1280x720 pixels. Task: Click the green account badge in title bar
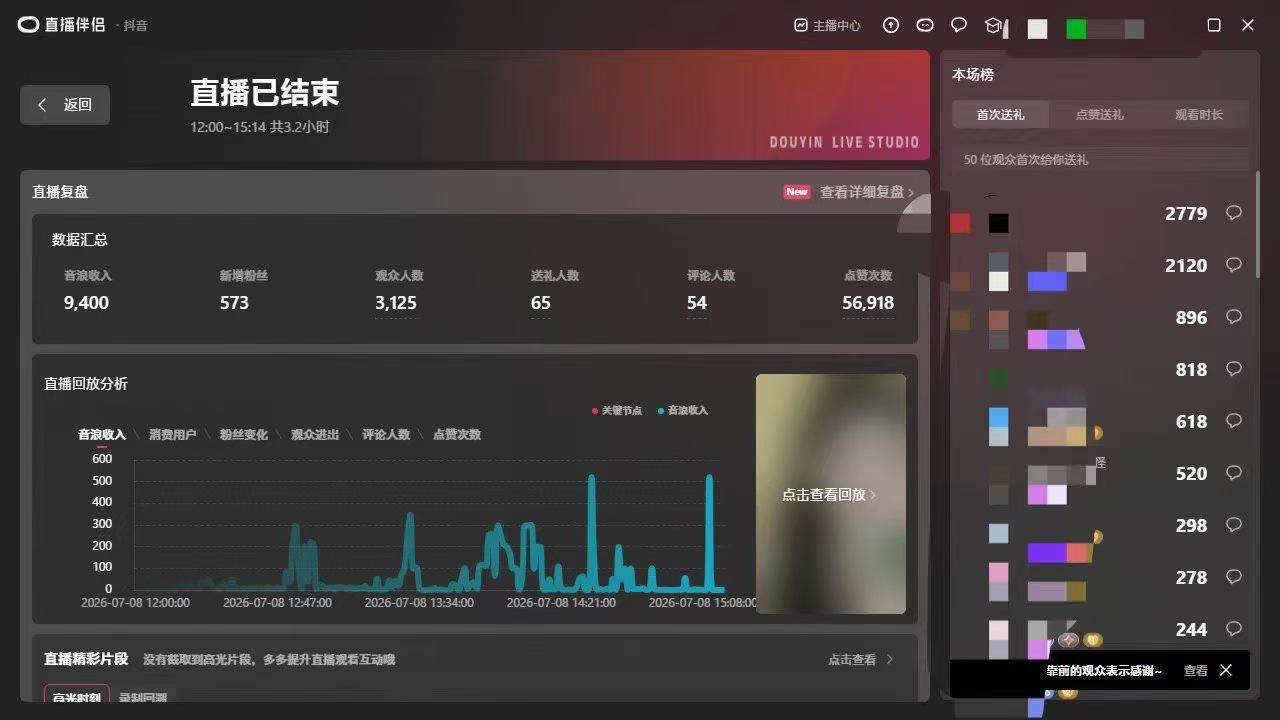pyautogui.click(x=1076, y=29)
